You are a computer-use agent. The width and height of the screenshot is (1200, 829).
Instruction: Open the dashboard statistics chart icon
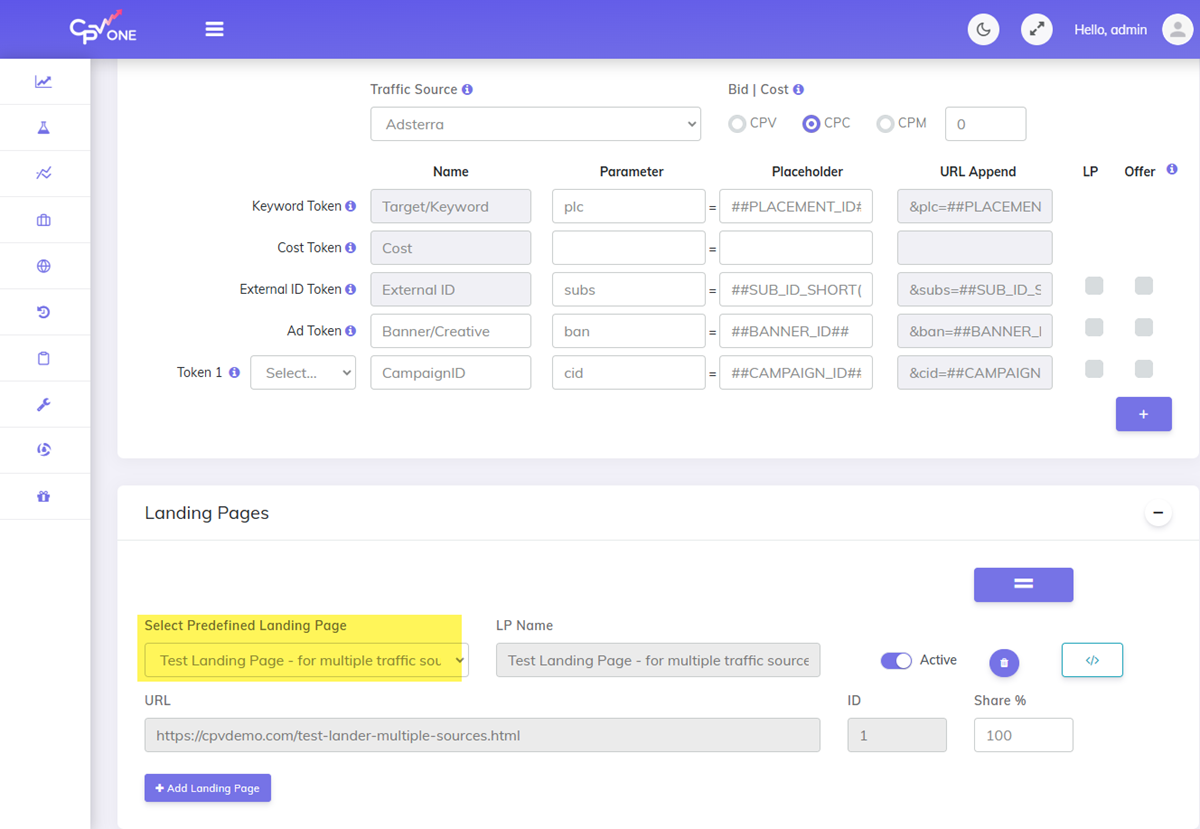point(45,81)
